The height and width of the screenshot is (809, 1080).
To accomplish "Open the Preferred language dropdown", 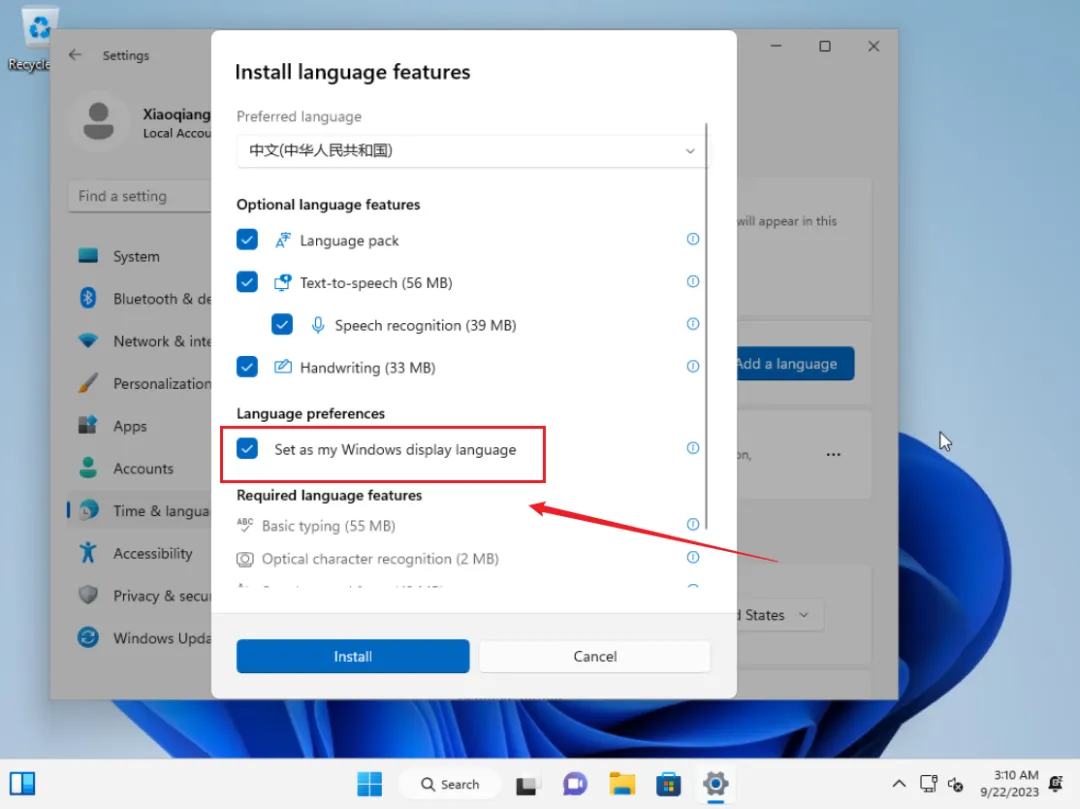I will (471, 151).
